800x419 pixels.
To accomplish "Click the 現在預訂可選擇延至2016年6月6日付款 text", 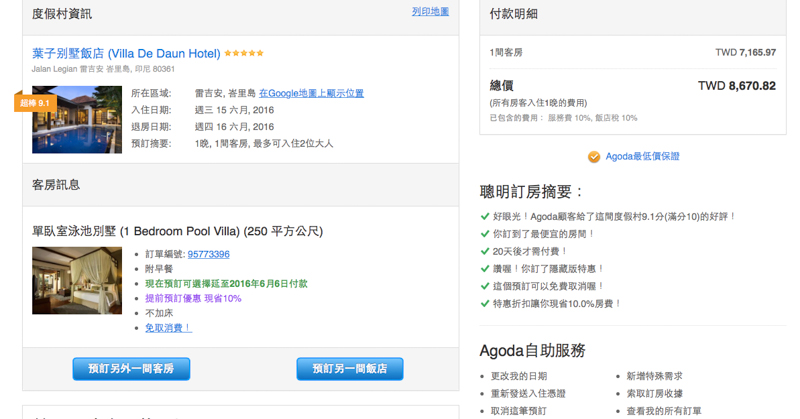I will coord(226,284).
